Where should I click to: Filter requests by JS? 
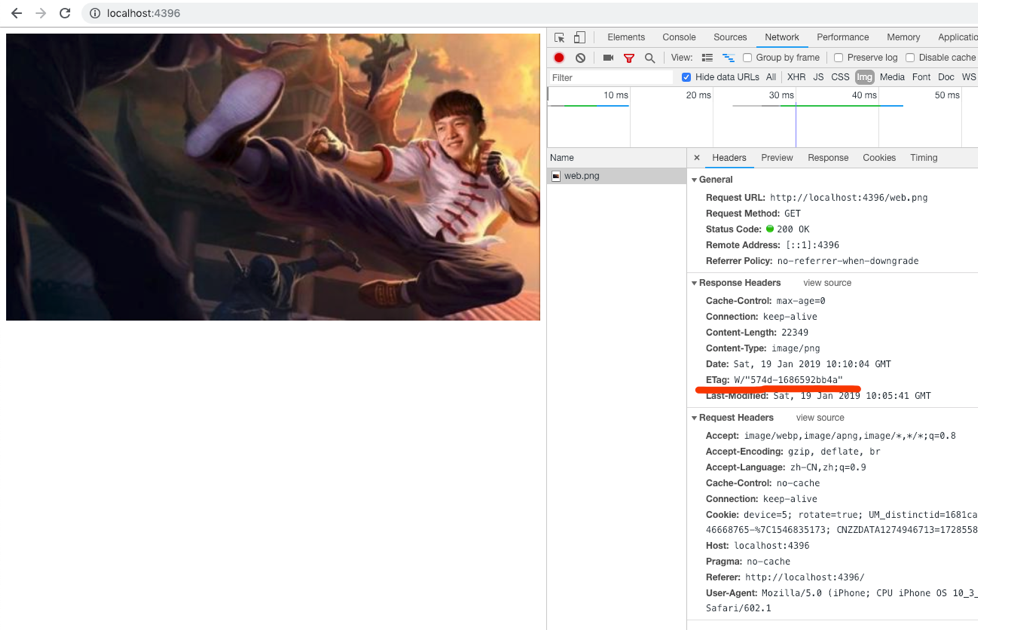tap(818, 77)
